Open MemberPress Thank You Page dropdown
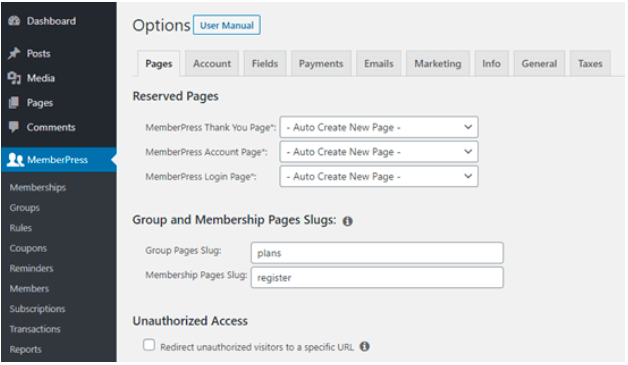The width and height of the screenshot is (628, 365). 379,127
